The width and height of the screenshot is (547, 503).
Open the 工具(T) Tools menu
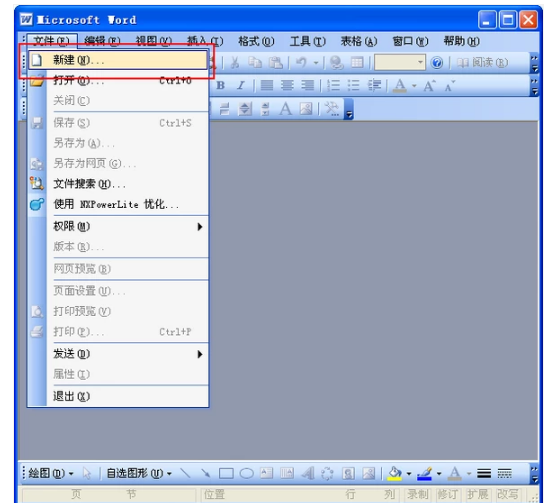coord(308,41)
